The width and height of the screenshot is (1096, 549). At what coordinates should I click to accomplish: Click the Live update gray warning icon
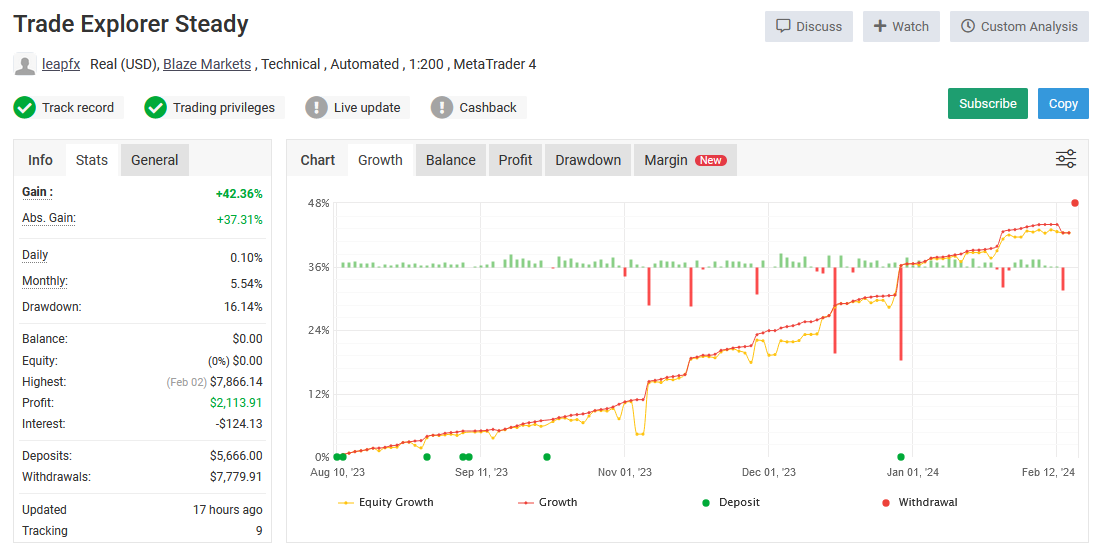click(316, 107)
